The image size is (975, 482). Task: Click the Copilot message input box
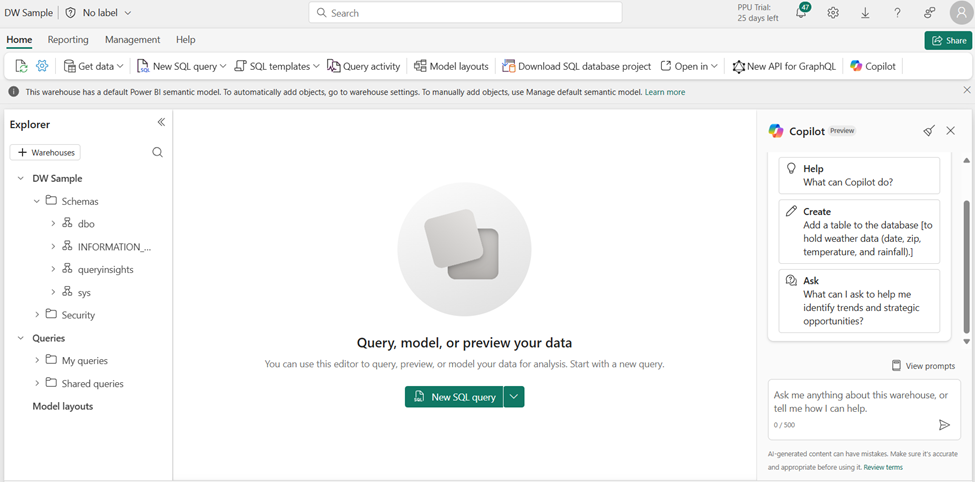tap(864, 409)
